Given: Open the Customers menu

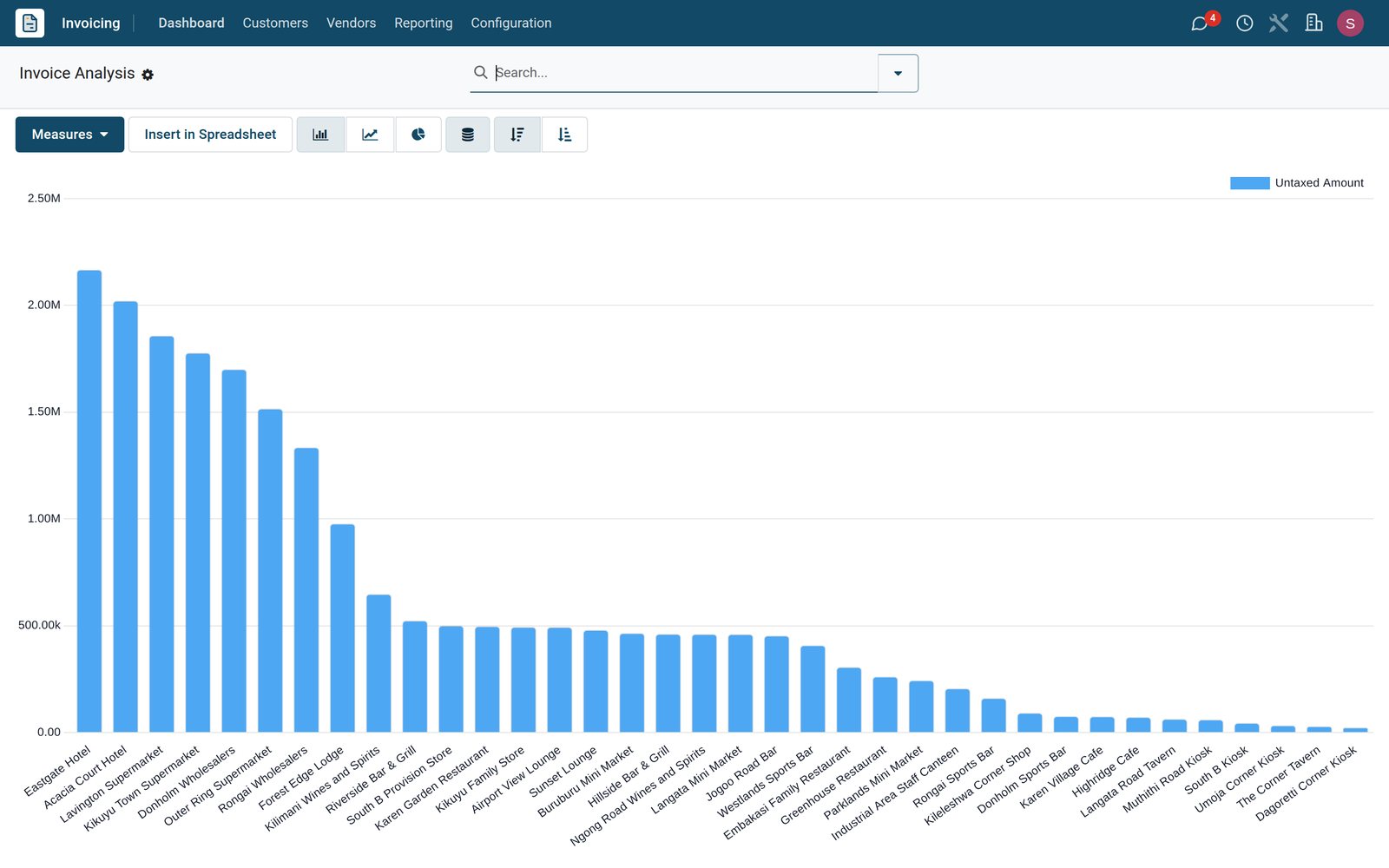Looking at the screenshot, I should tap(275, 23).
